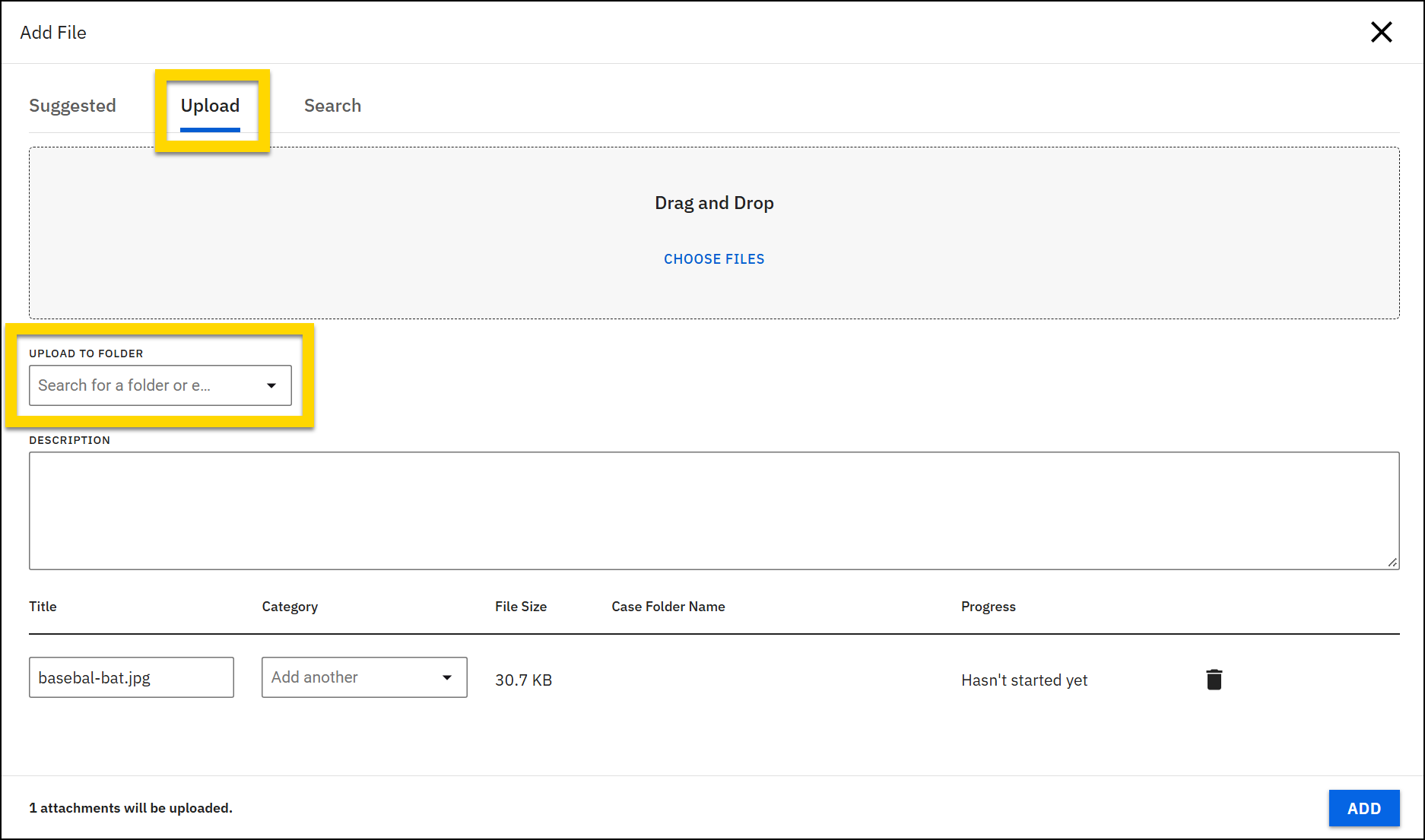Click the basebal-bat.jpg title field
Viewport: 1425px width, 840px height.
point(131,677)
